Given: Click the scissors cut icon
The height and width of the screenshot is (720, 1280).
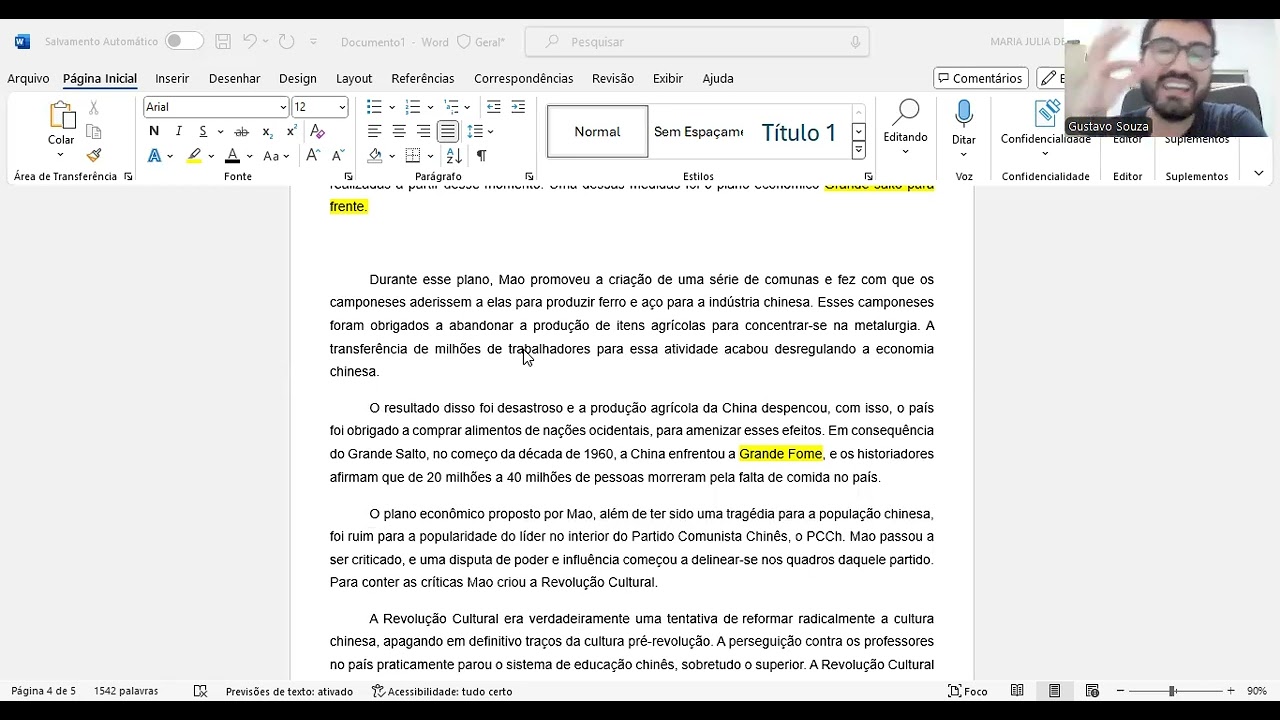Looking at the screenshot, I should coord(94,107).
